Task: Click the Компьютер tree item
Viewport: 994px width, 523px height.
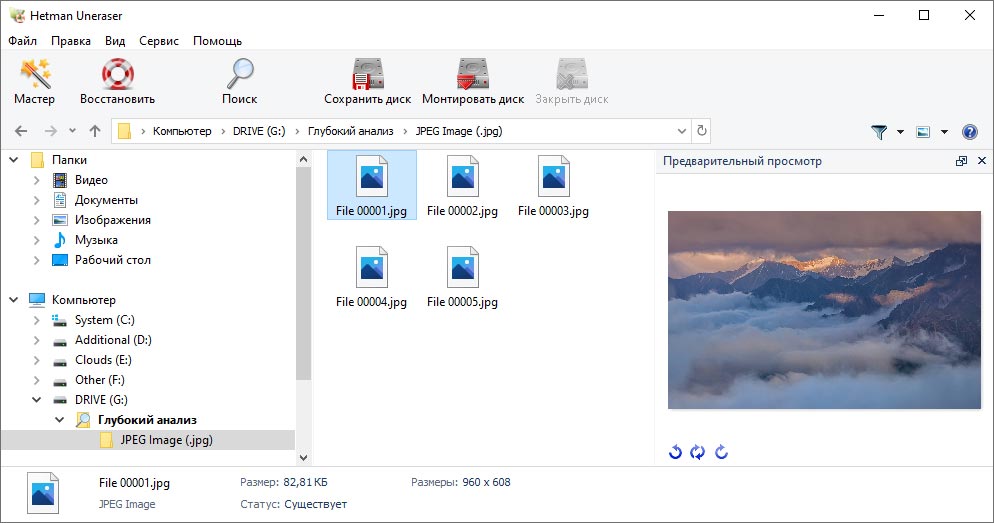Action: (84, 300)
